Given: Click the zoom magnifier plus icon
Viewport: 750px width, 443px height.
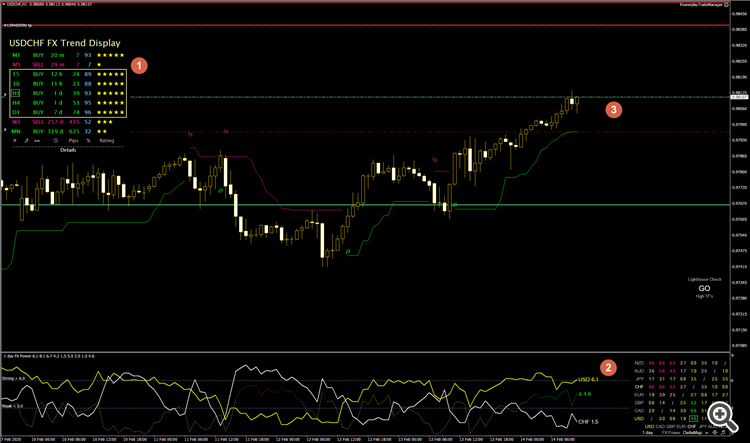Looking at the screenshot, I should tap(722, 417).
